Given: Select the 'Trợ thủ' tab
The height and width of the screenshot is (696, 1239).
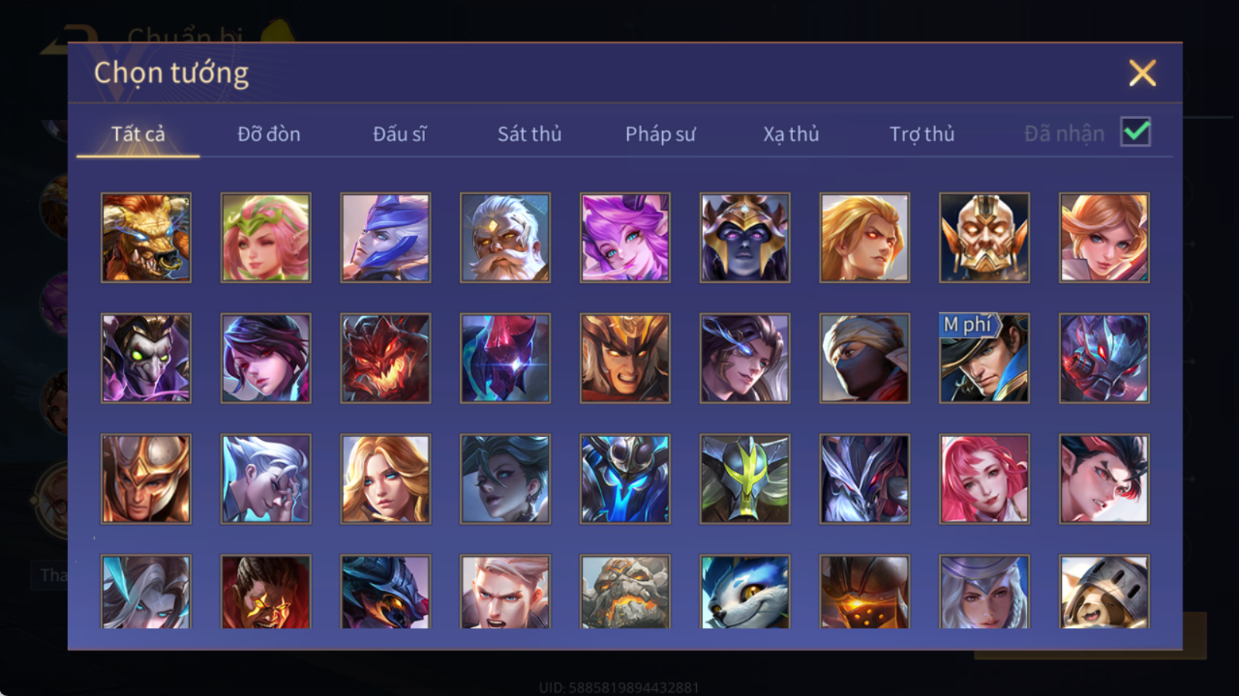Looking at the screenshot, I should point(922,134).
